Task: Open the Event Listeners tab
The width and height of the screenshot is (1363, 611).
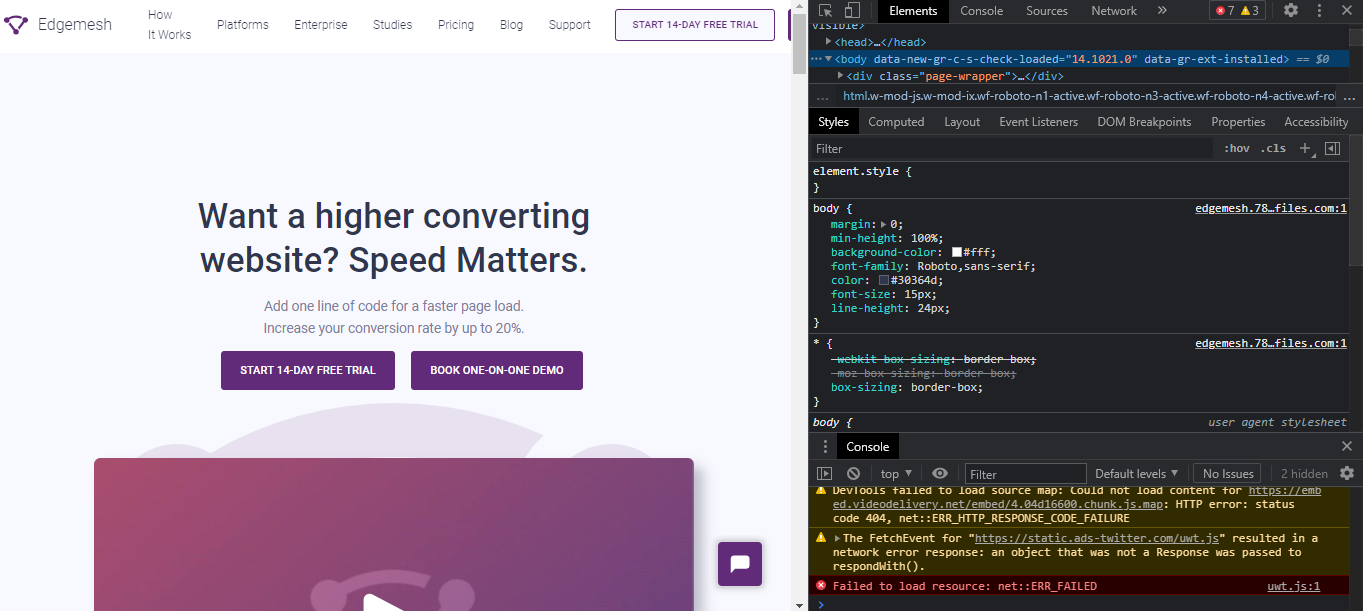Action: tap(1039, 122)
